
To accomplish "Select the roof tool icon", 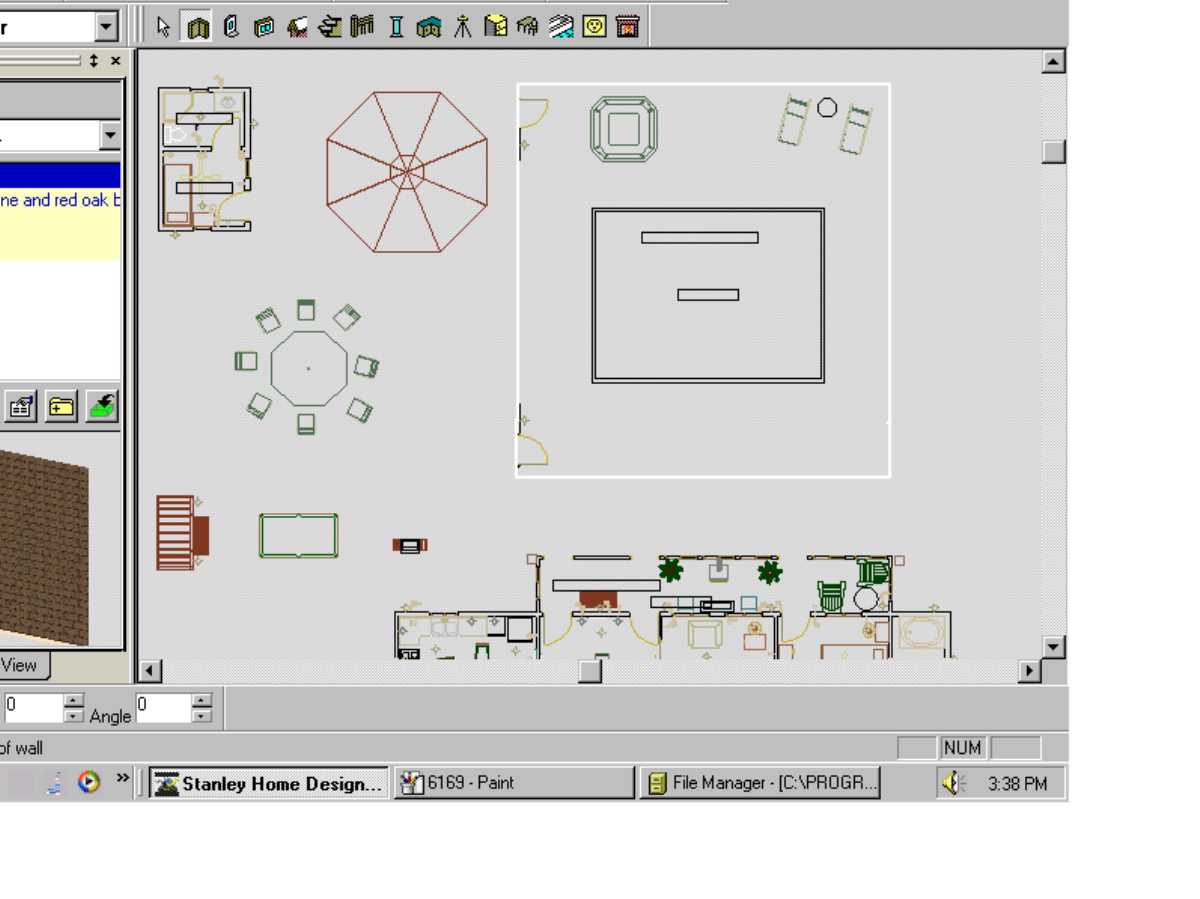I will [x=429, y=27].
